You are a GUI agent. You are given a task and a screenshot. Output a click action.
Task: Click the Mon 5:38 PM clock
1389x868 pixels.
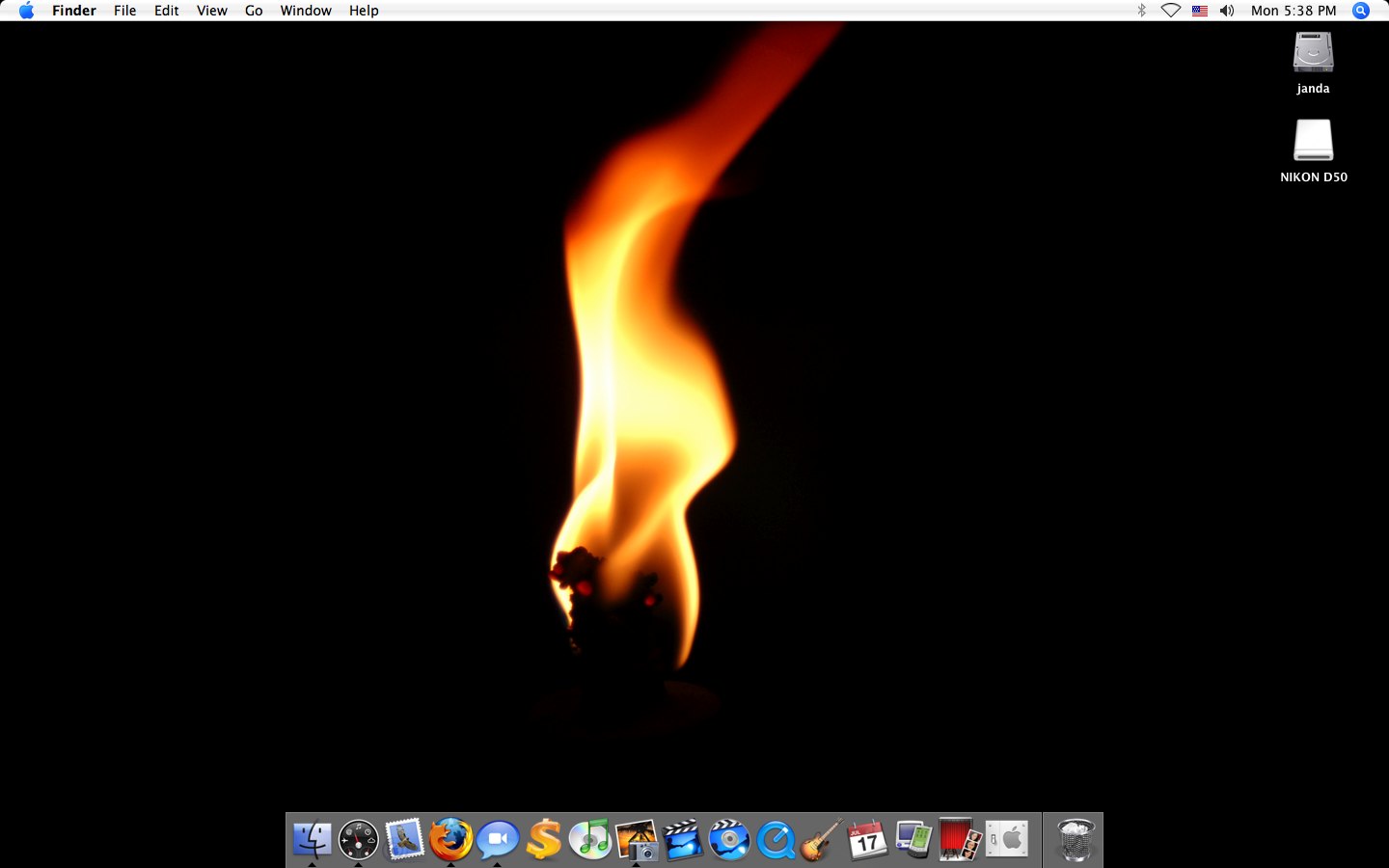click(1294, 11)
